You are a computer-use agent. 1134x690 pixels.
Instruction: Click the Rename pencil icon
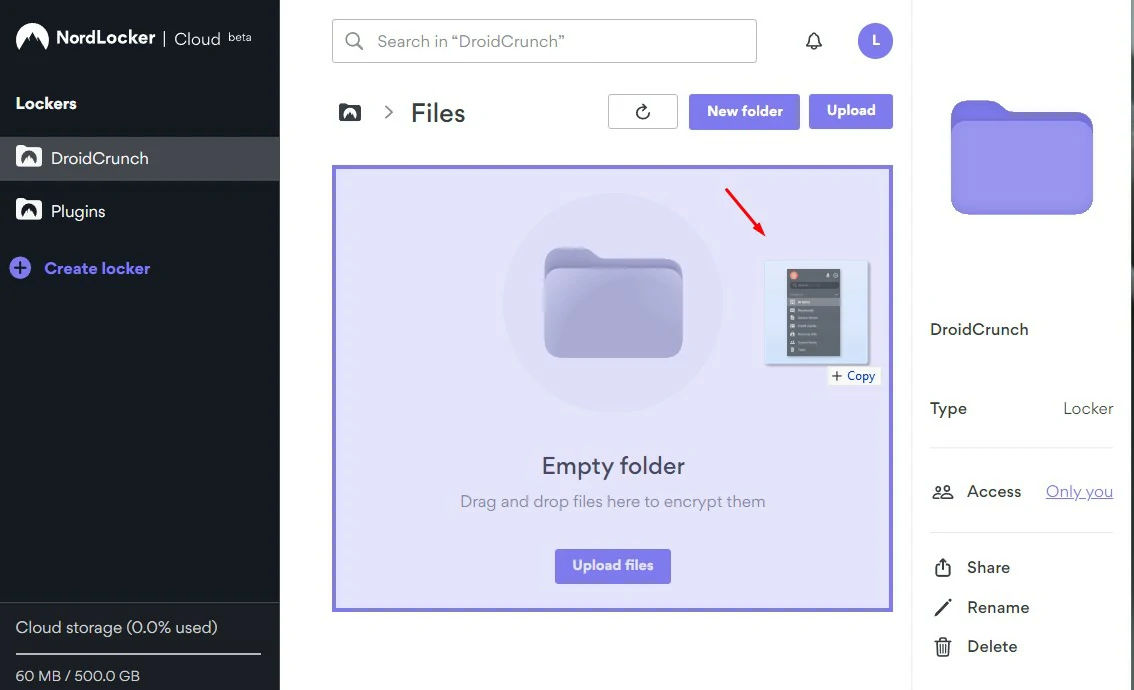click(x=942, y=608)
